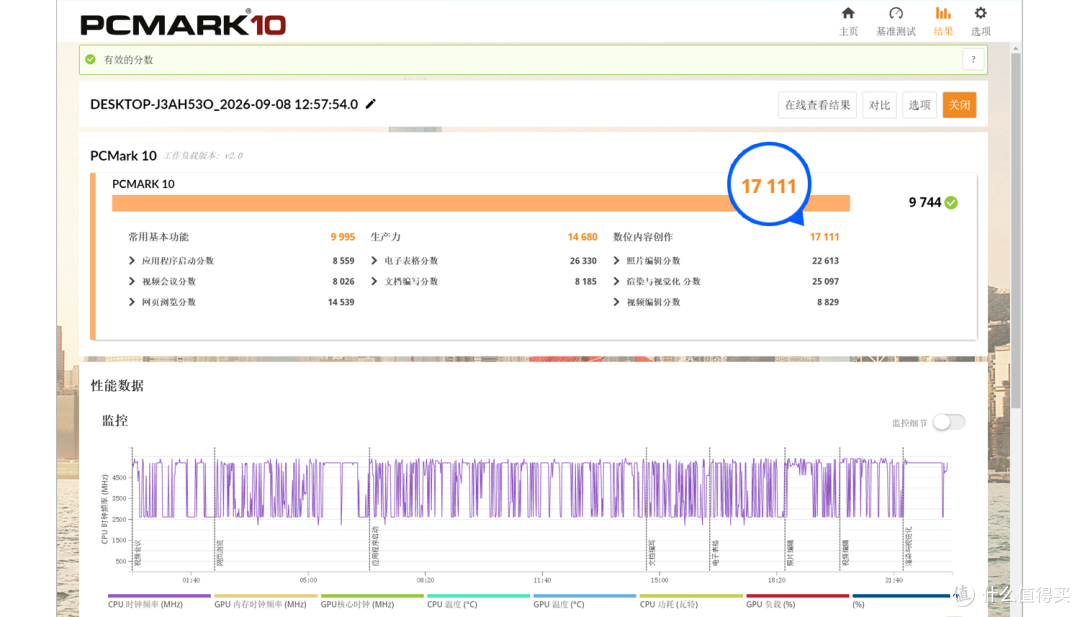Image resolution: width=1080 pixels, height=617 pixels.
Task: Select GPU 内存时钟频率 legend swatch
Action: (265, 596)
